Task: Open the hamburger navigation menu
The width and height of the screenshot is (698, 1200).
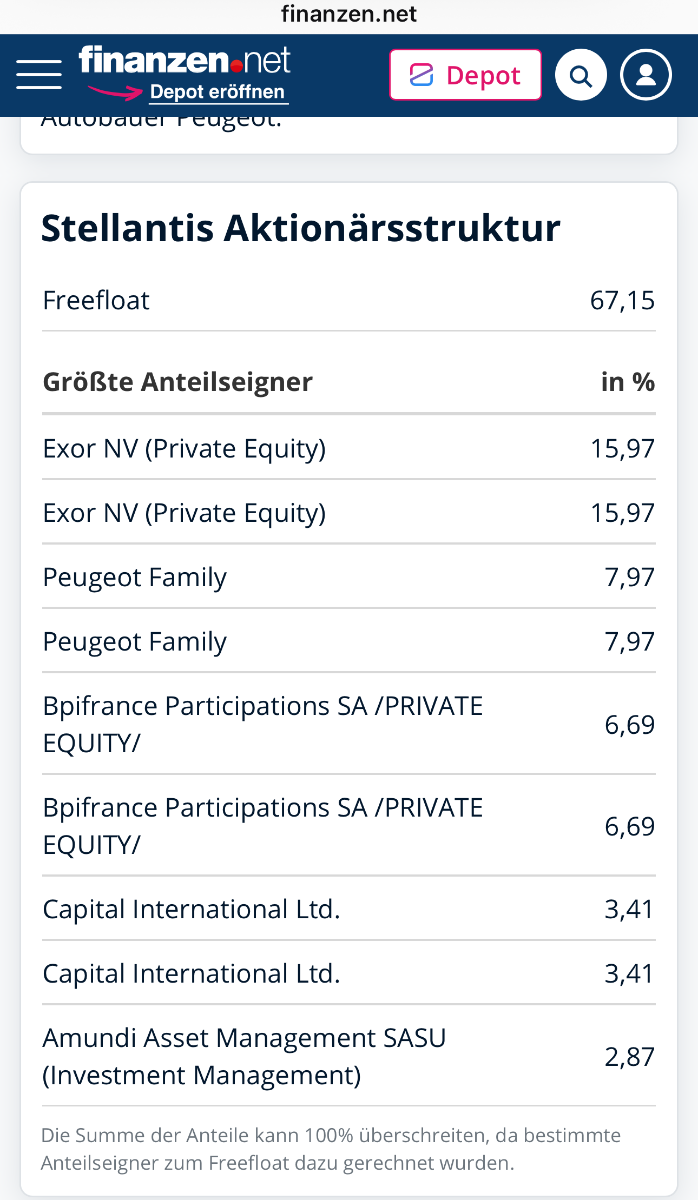Action: coord(39,75)
